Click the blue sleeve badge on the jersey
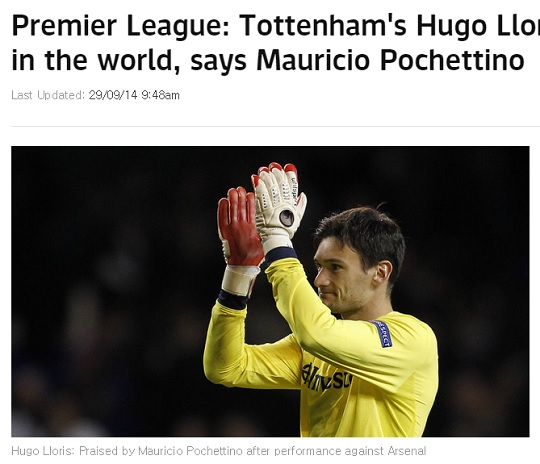This screenshot has width=540, height=464. (383, 334)
